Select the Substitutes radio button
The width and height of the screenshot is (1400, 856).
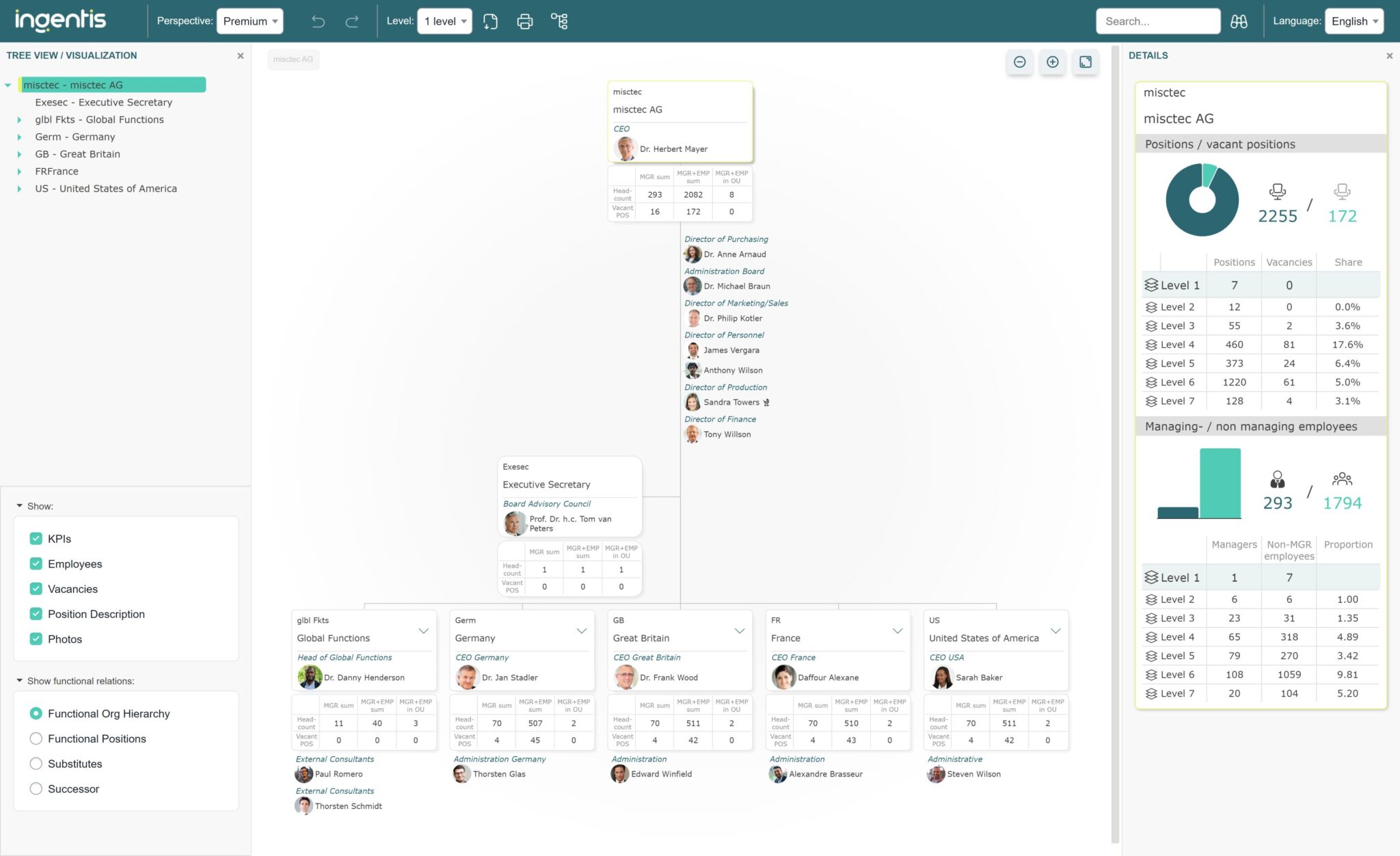(x=36, y=764)
